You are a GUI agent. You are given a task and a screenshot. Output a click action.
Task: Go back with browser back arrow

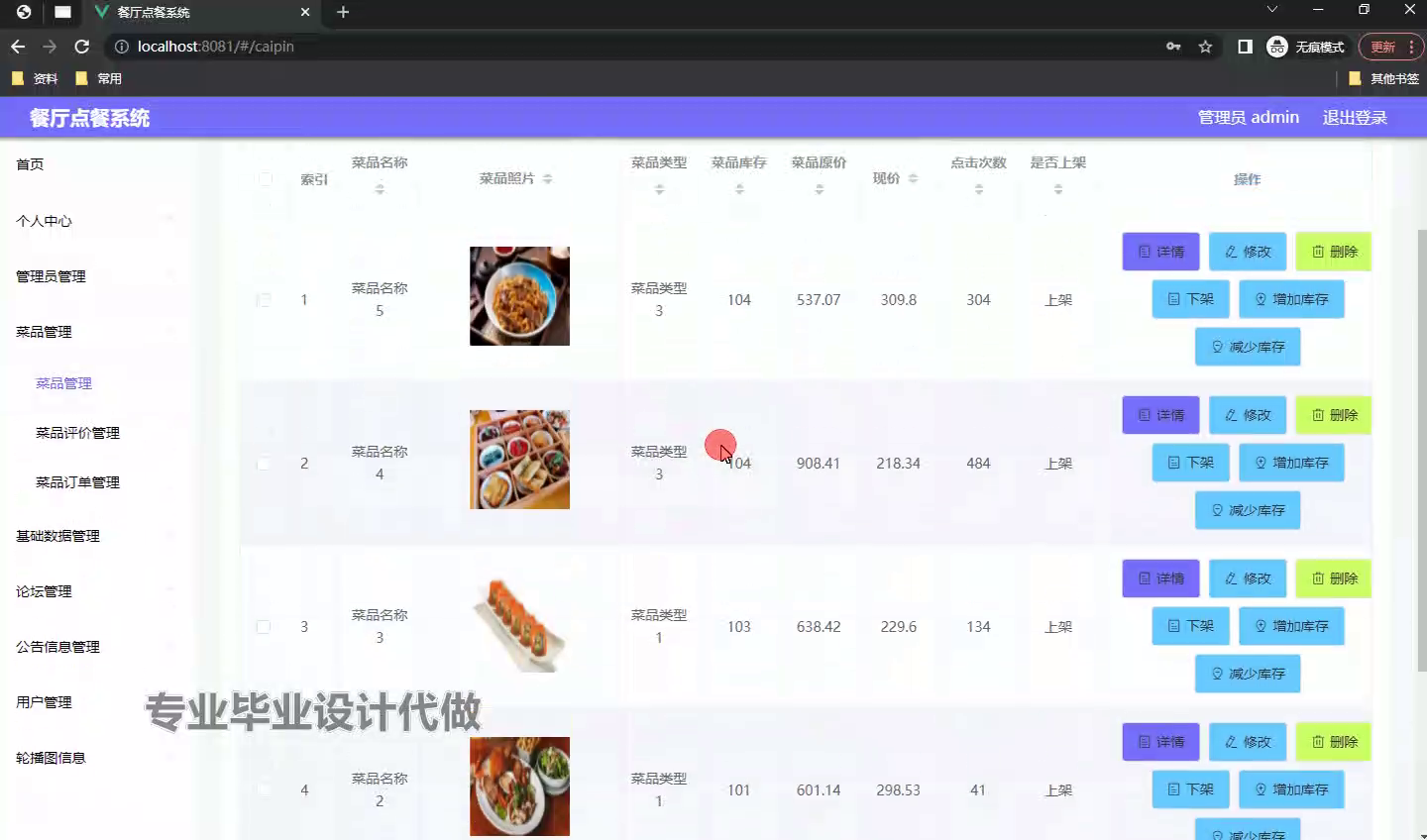[18, 47]
